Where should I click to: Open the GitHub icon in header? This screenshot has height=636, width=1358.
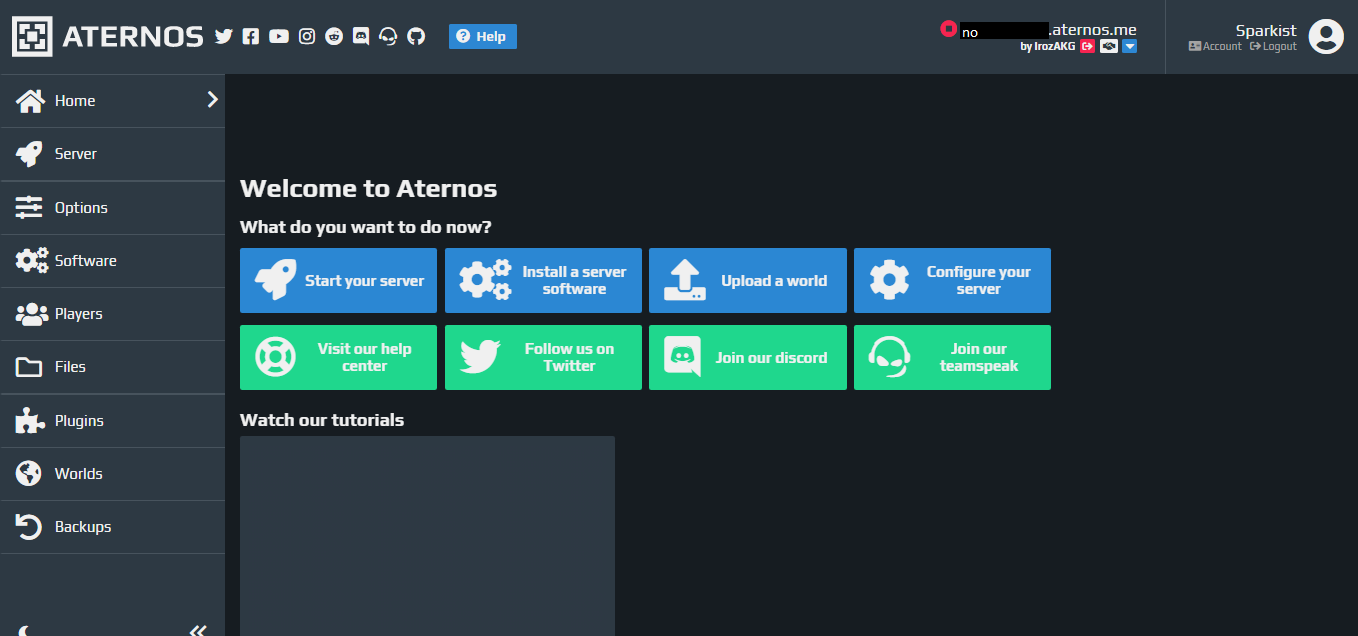pos(416,36)
